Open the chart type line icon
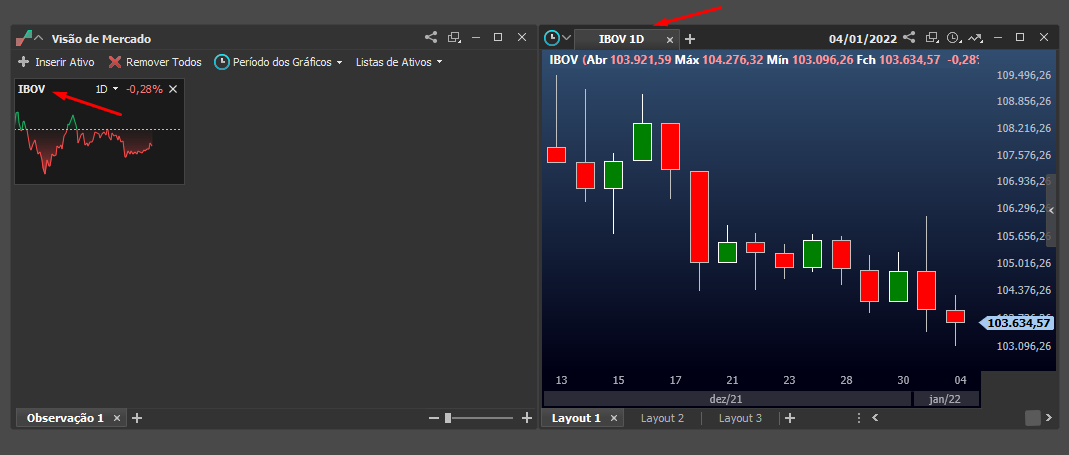 [x=976, y=38]
